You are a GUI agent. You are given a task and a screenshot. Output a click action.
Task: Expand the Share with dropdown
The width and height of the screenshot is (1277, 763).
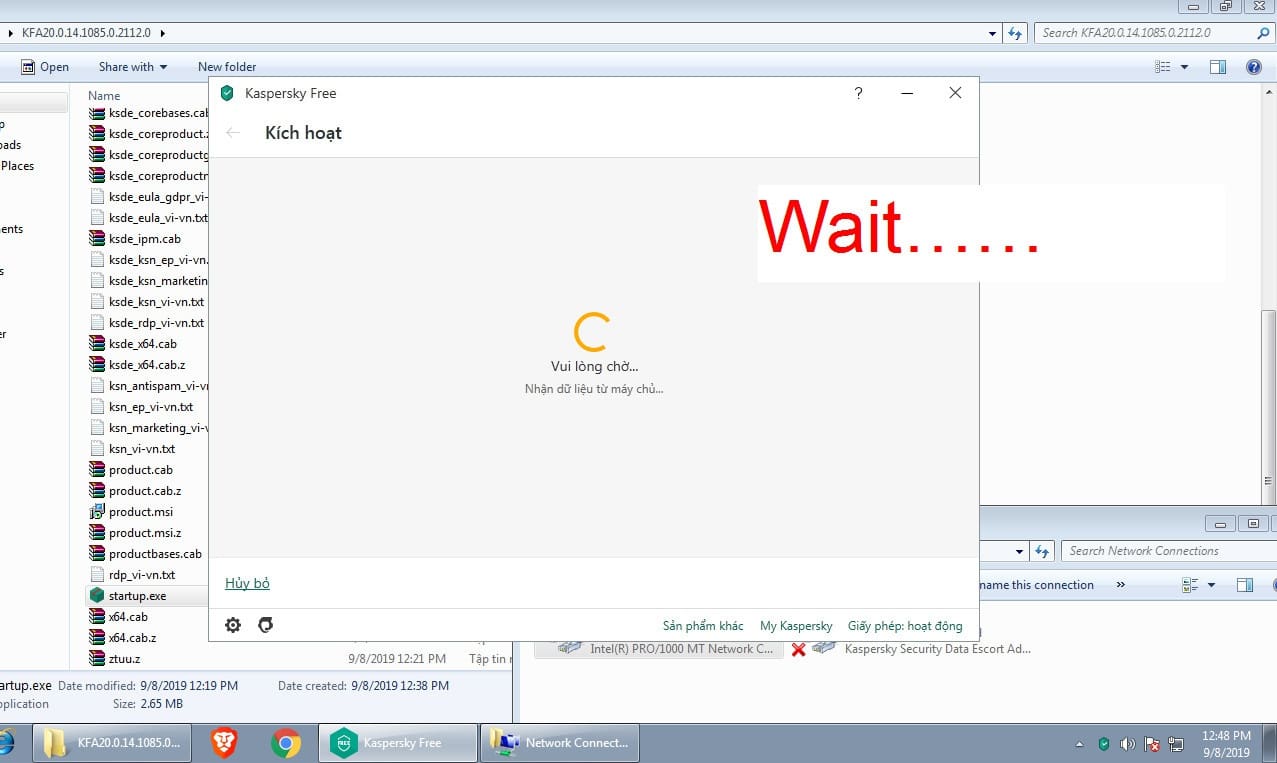(133, 67)
